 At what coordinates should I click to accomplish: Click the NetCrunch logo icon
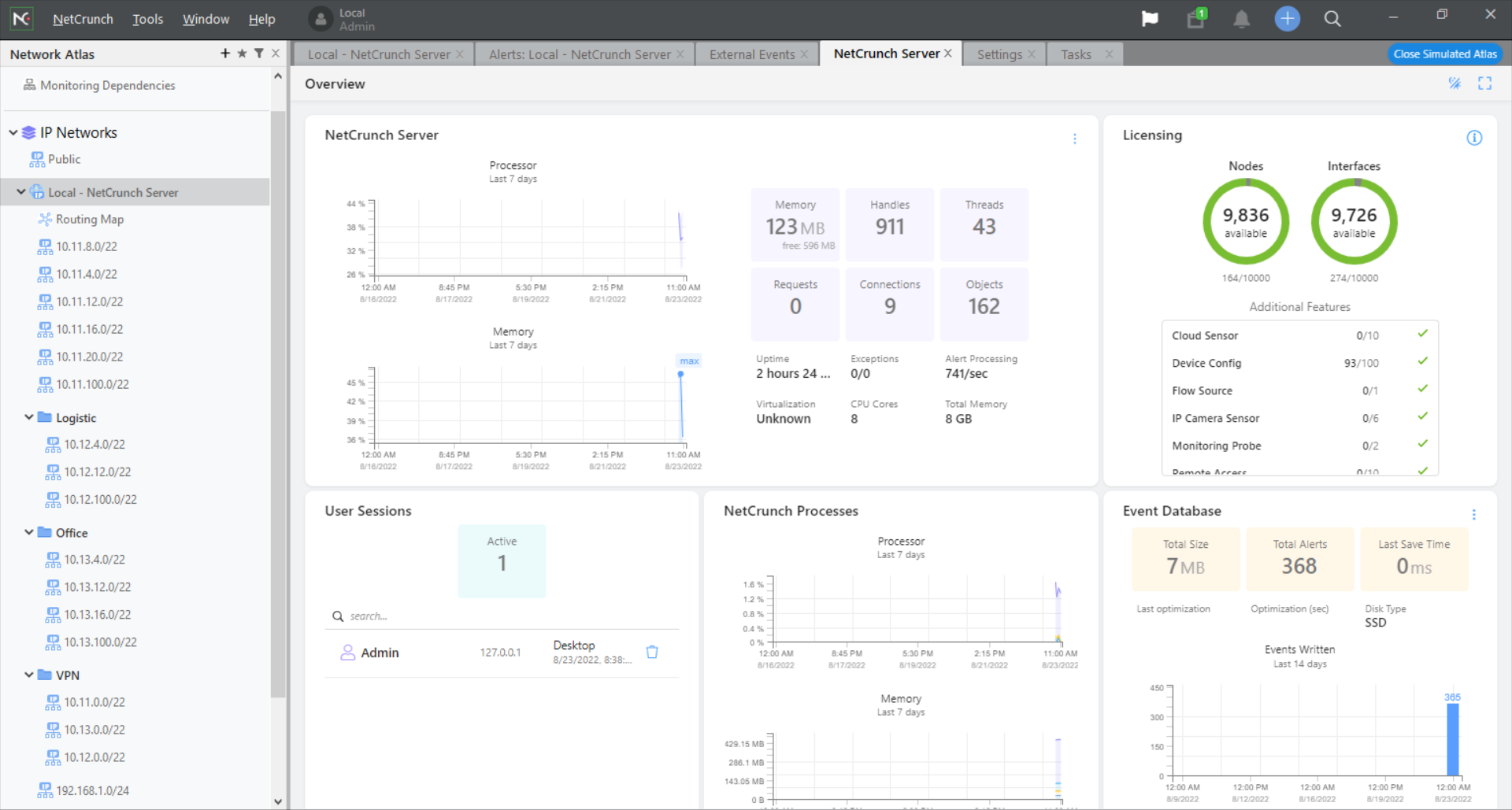21,18
